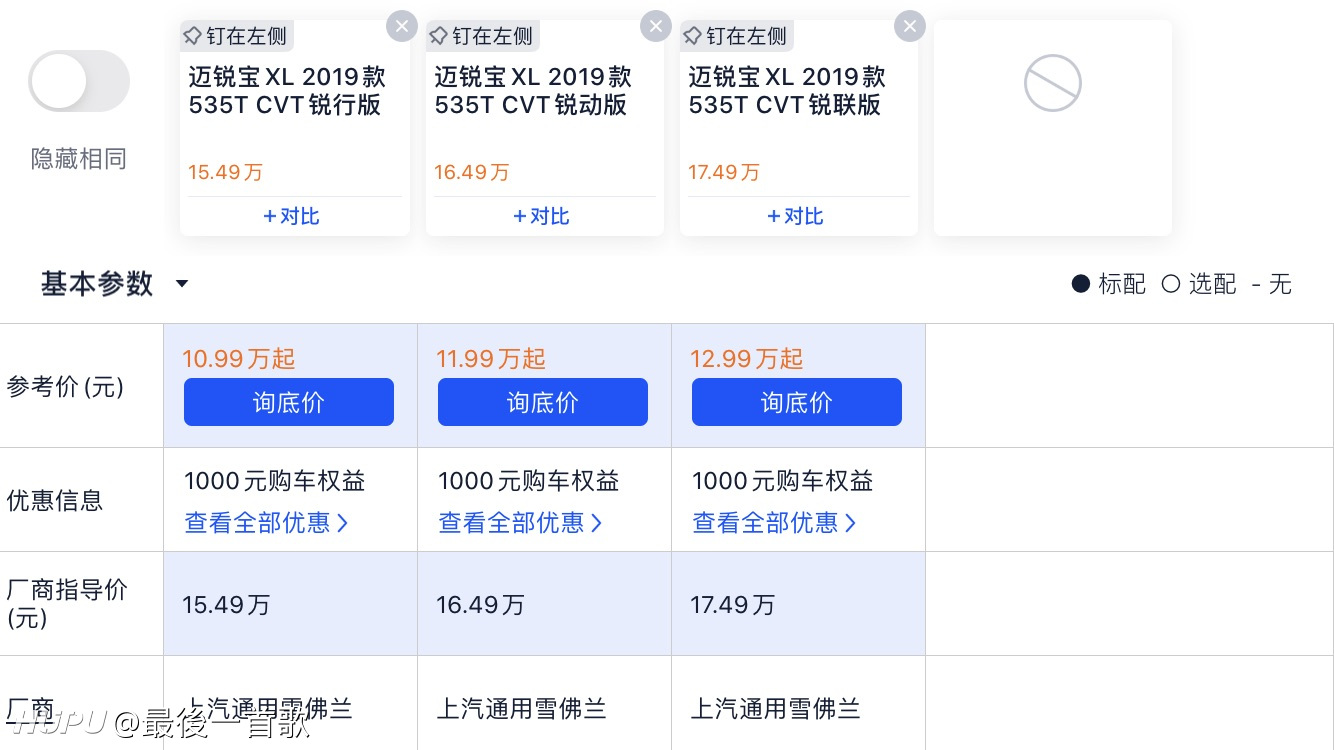
Task: Pin 锐动版 column to the left
Action: tap(482, 36)
